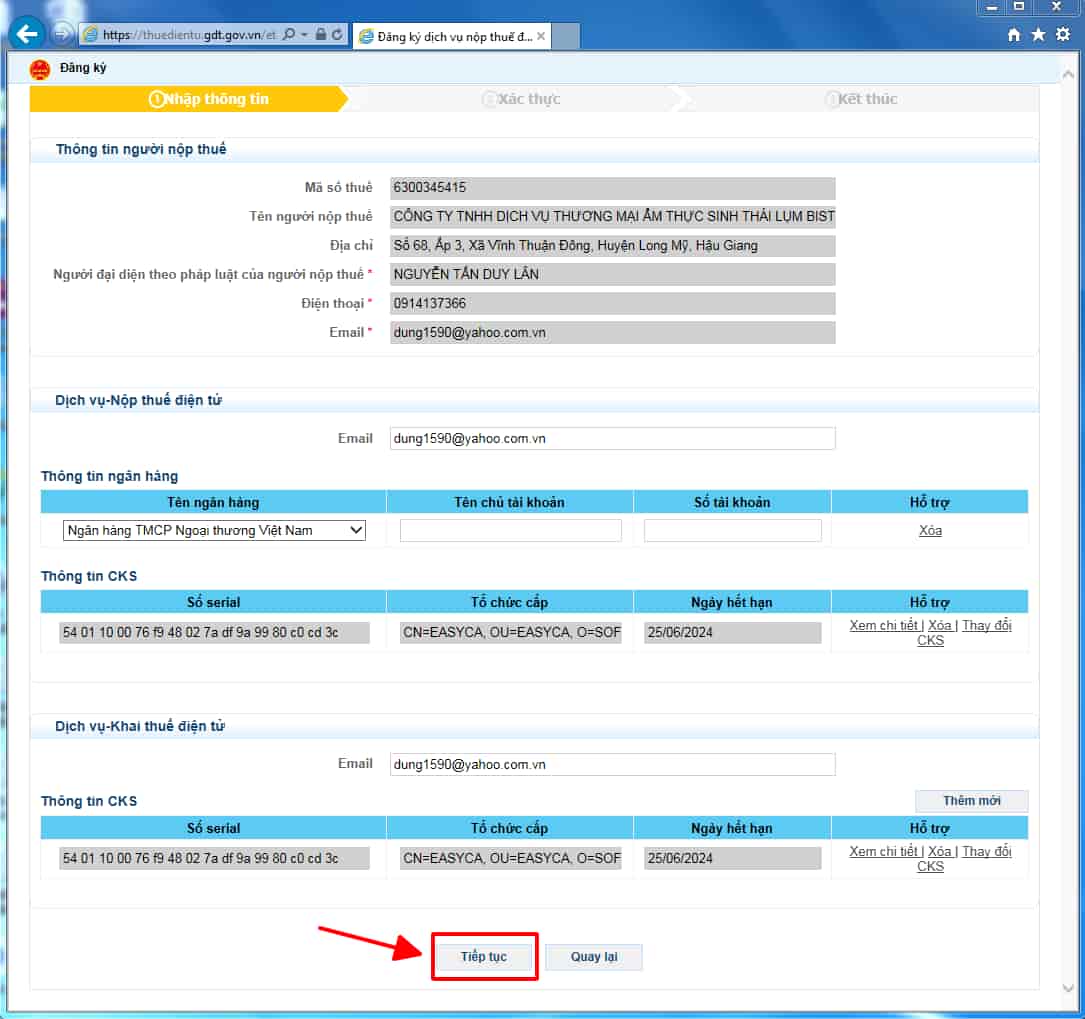Open Favorites with the star icon
Viewport: 1085px width, 1019px height.
[x=1038, y=34]
